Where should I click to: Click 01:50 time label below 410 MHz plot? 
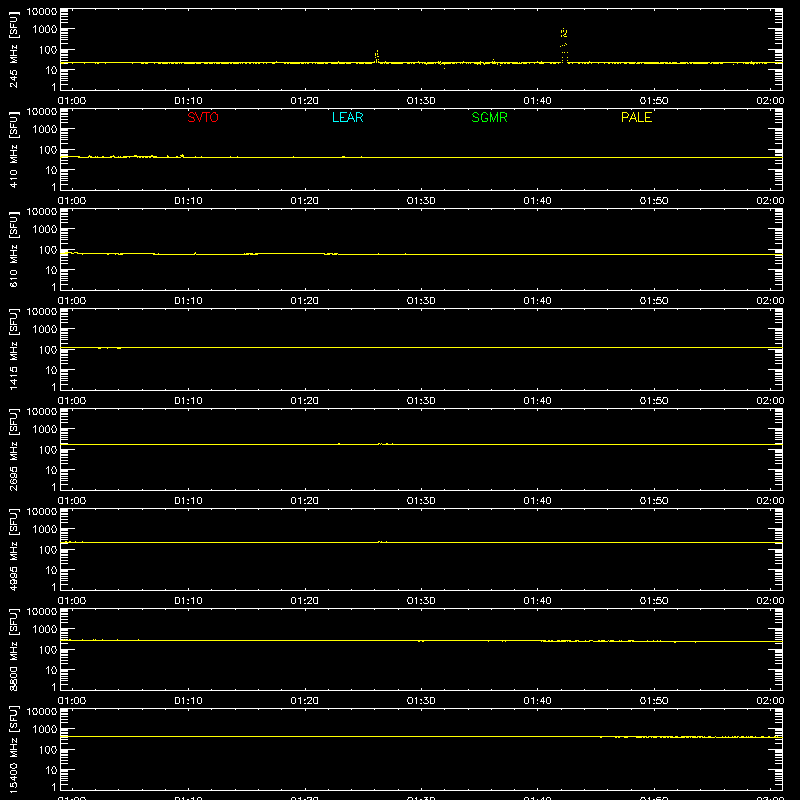[654, 201]
